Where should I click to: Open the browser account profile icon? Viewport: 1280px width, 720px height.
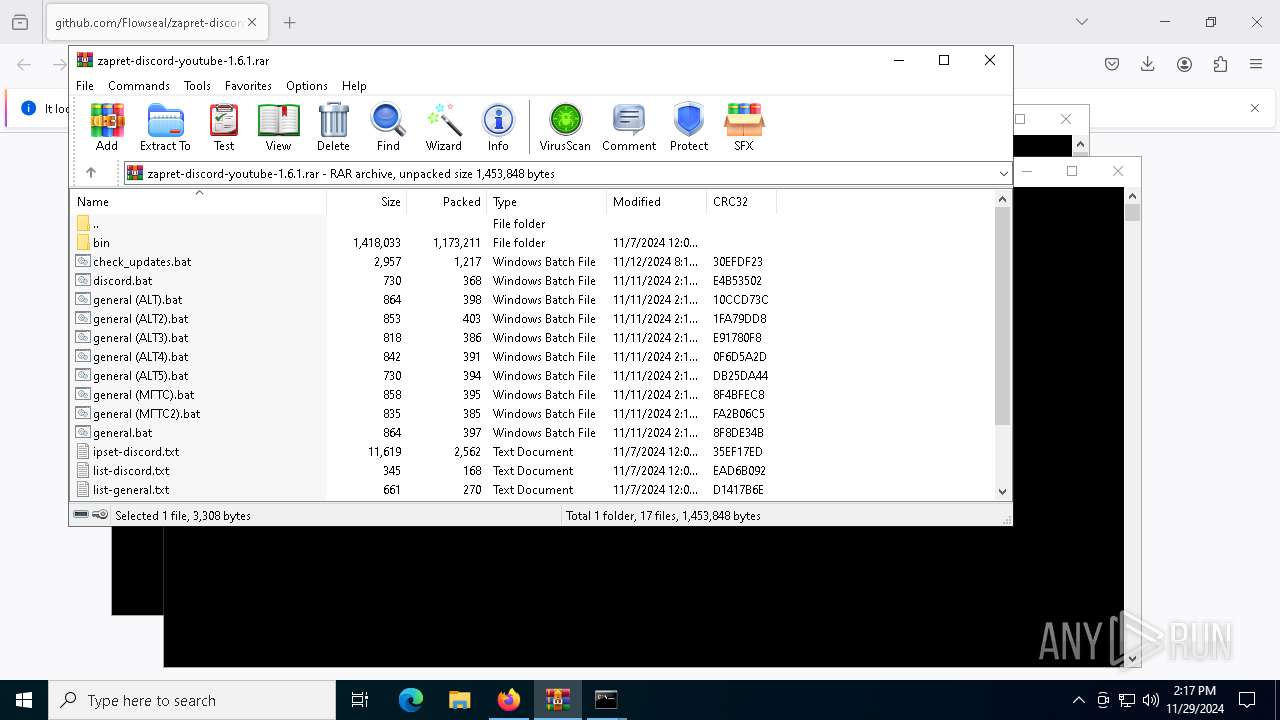click(1184, 64)
